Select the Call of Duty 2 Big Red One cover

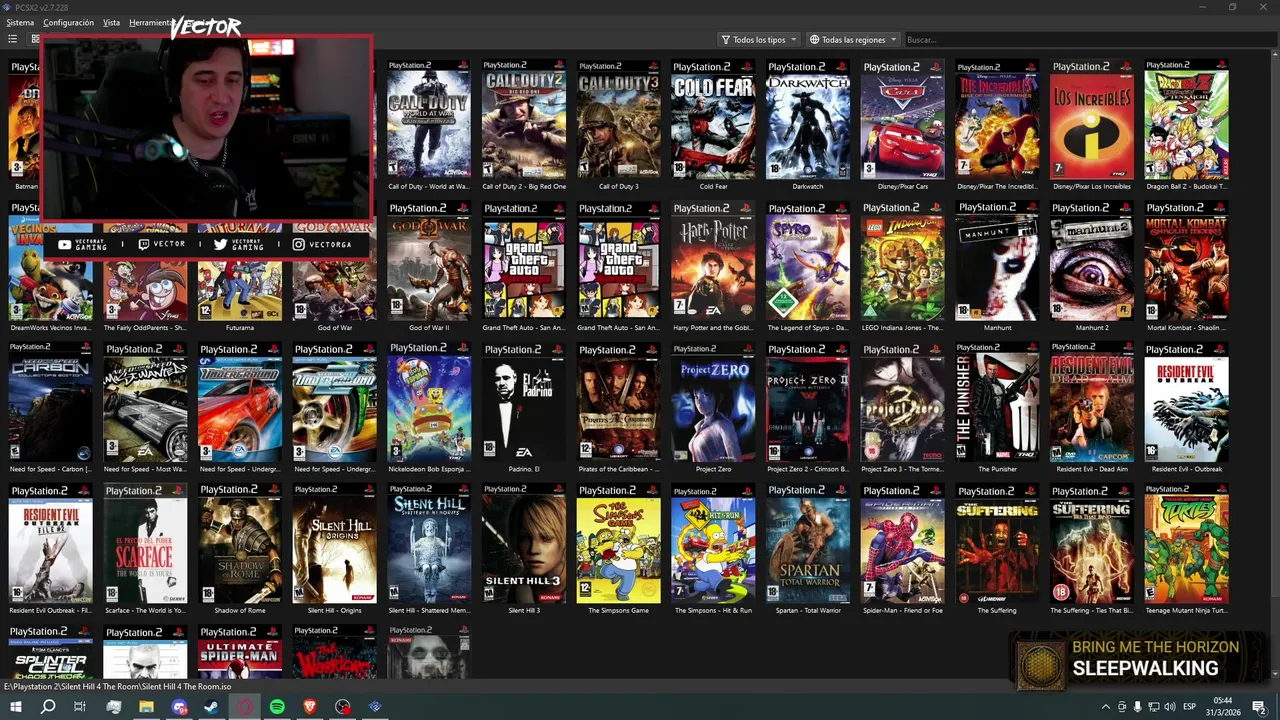coord(524,119)
